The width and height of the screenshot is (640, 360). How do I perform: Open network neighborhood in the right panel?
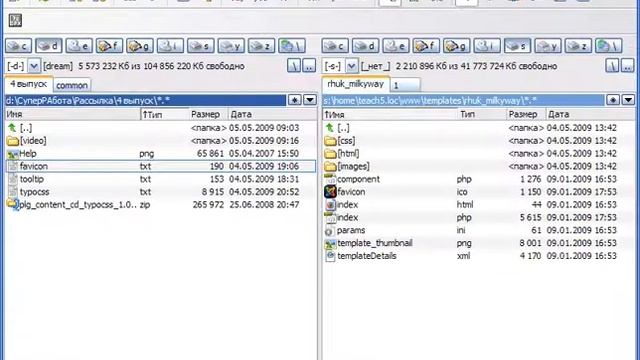[x=609, y=46]
